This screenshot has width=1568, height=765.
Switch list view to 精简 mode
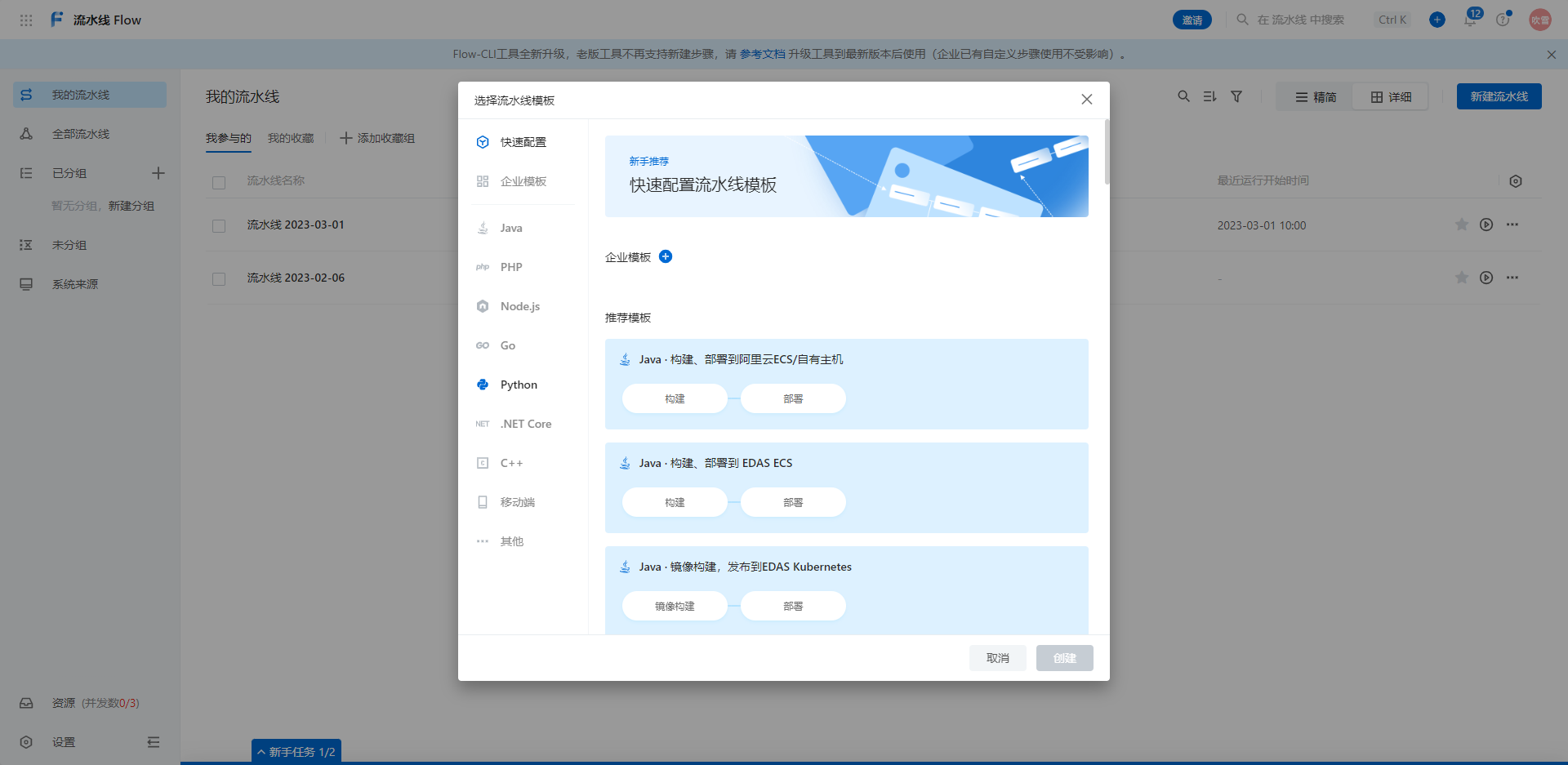[x=1316, y=96]
